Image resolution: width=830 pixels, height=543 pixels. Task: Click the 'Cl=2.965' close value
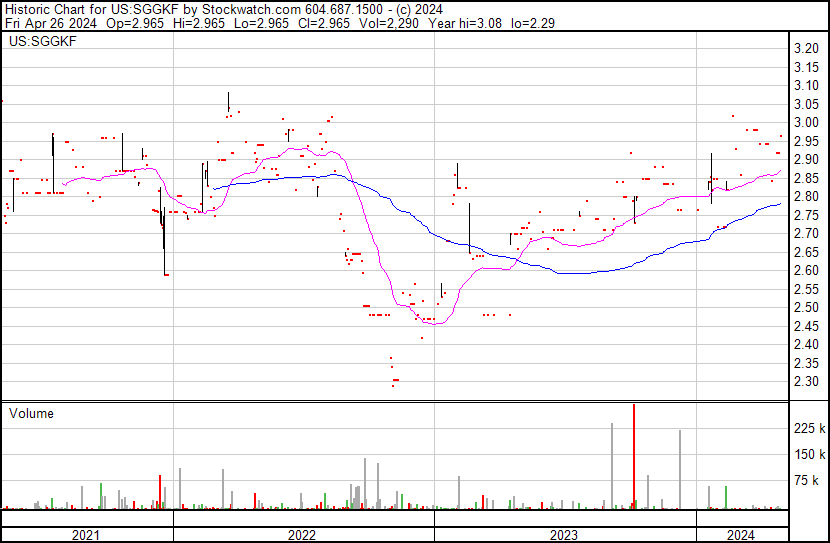click(323, 23)
